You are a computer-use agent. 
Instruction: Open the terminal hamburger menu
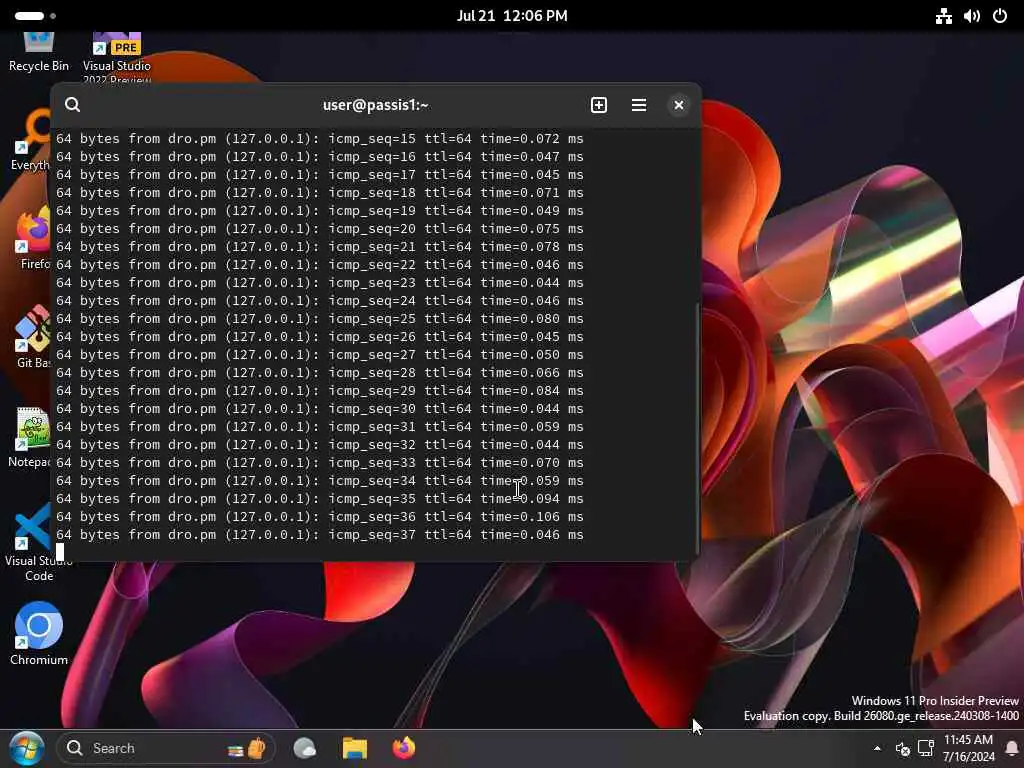[639, 105]
